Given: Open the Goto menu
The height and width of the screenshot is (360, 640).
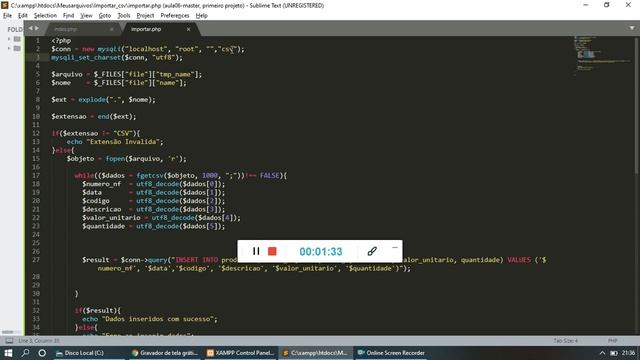Looking at the screenshot, I should point(104,16).
